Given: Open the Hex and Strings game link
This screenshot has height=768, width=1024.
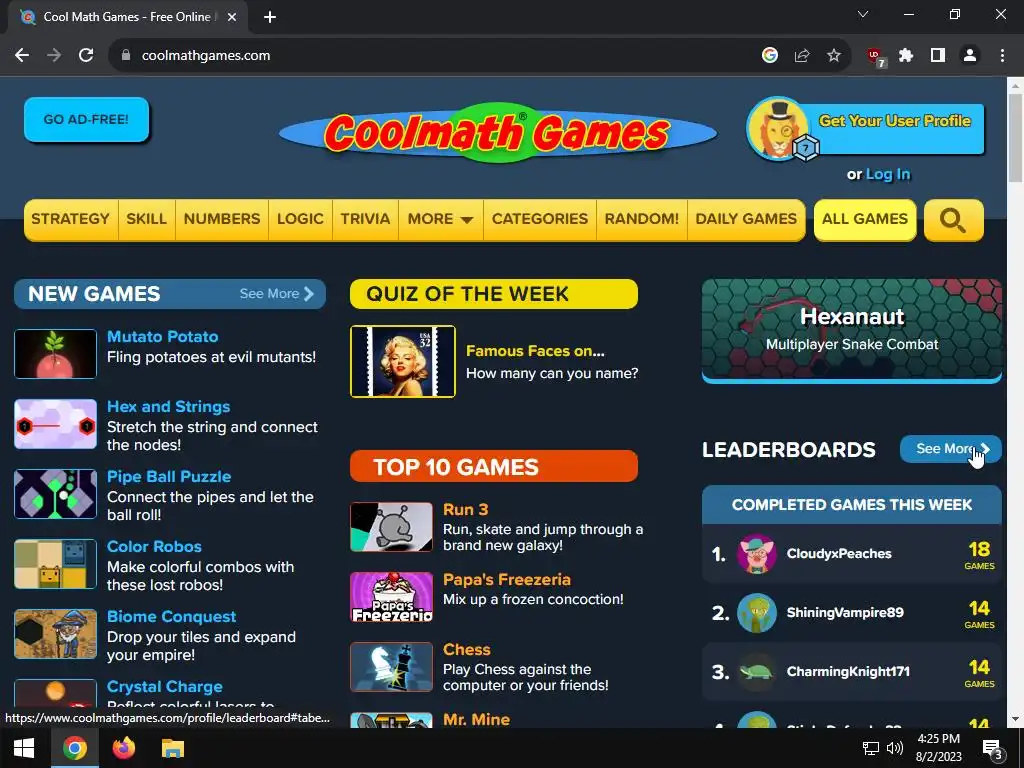Looking at the screenshot, I should [168, 407].
